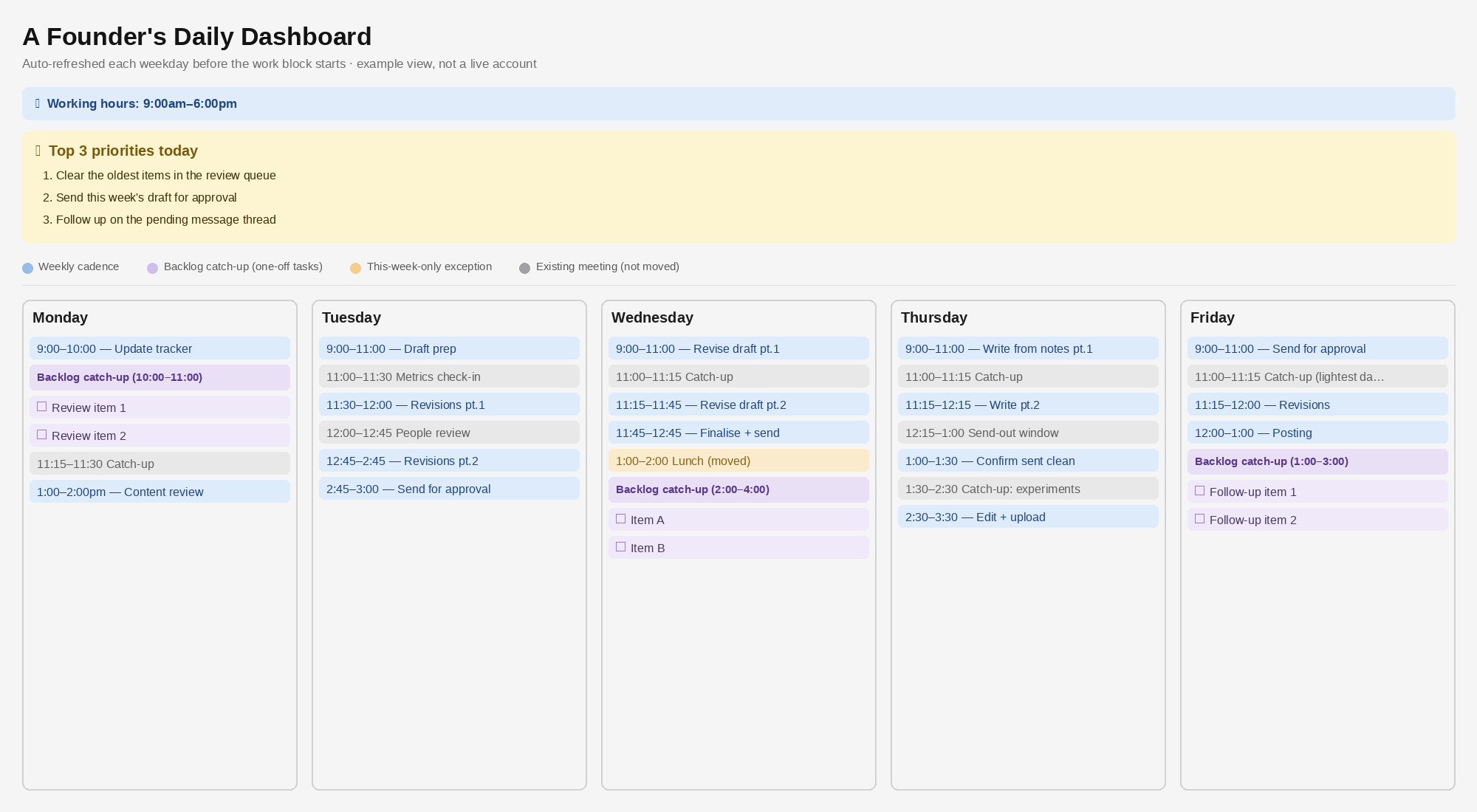This screenshot has width=1477, height=812.
Task: Open the Tuesday column header
Action: [x=352, y=317]
